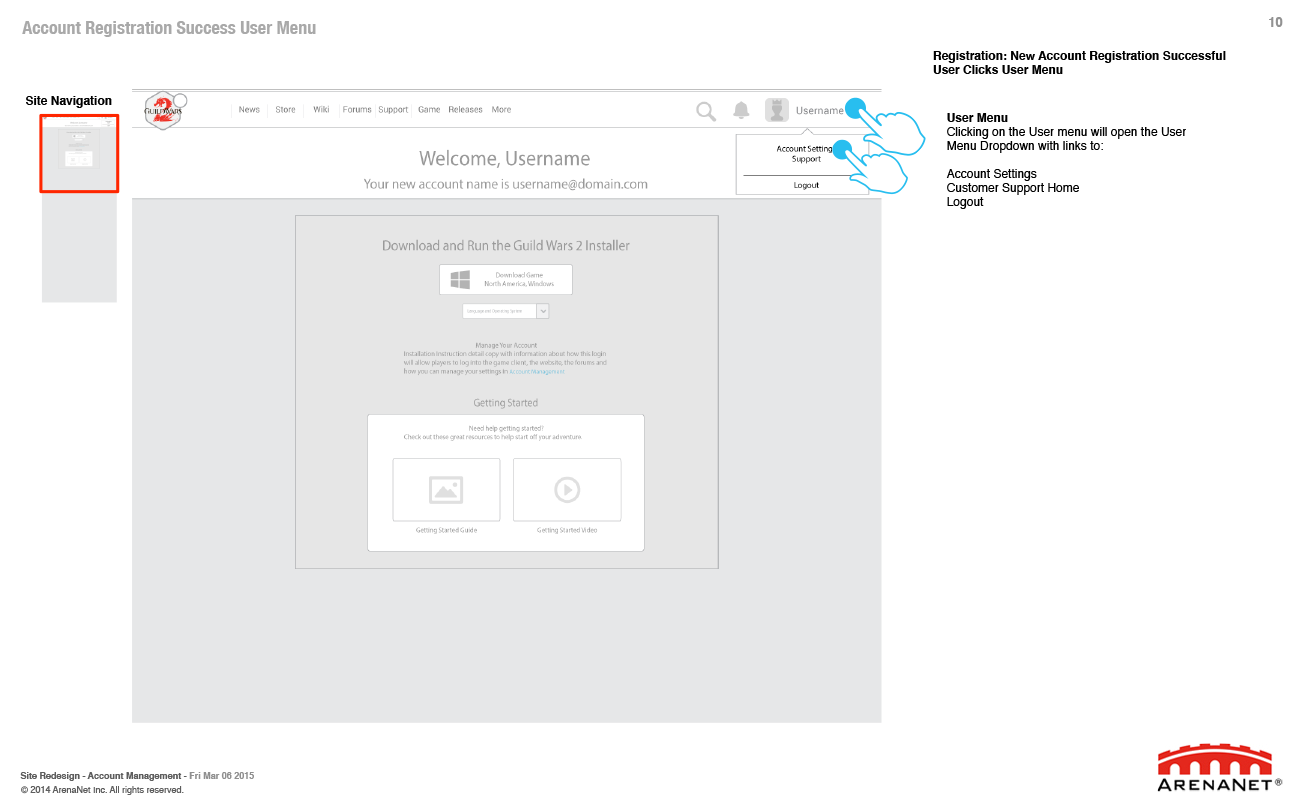Screen dimensions: 1300x812
Task: Click the Welcome, Username heading
Action: [x=505, y=158]
